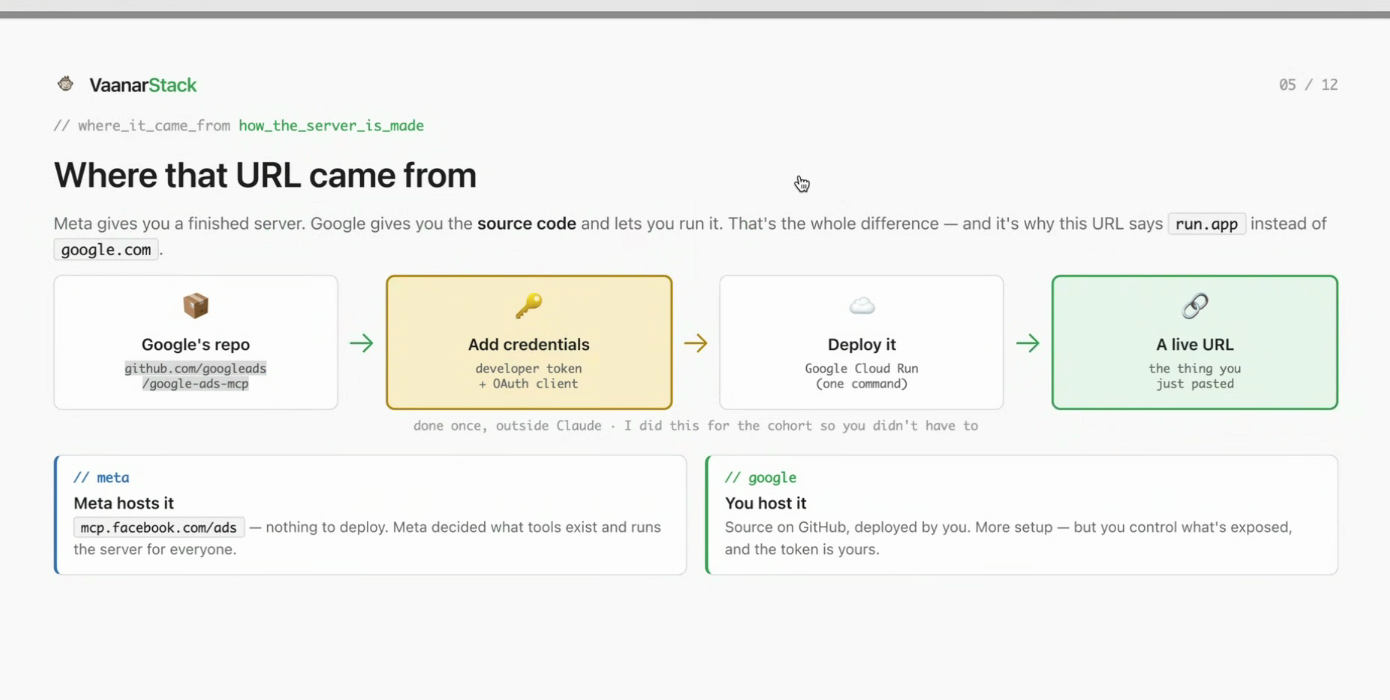This screenshot has width=1390, height=700.
Task: Click the chain link icon in A live URL card
Action: click(1195, 305)
